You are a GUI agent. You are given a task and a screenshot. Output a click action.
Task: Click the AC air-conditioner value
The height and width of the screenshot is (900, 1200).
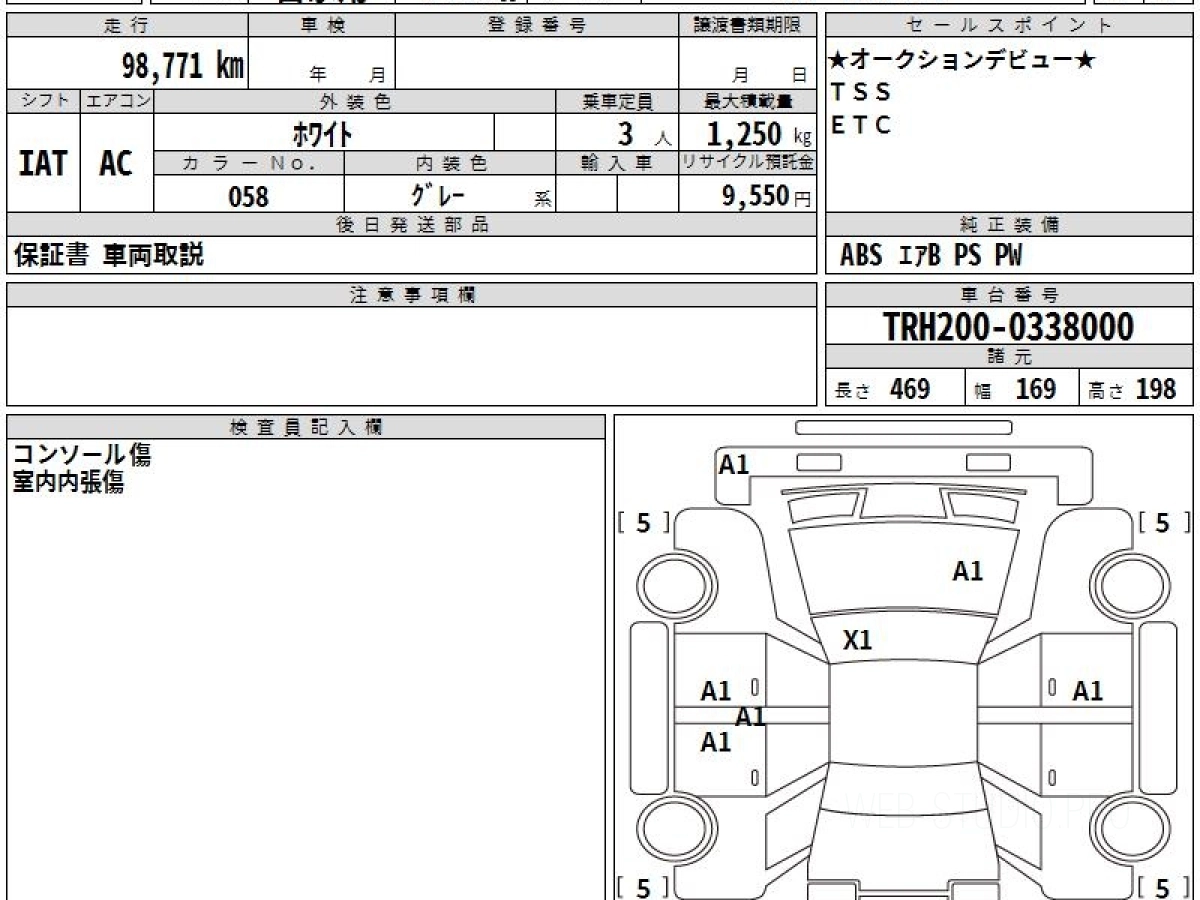pyautogui.click(x=116, y=163)
